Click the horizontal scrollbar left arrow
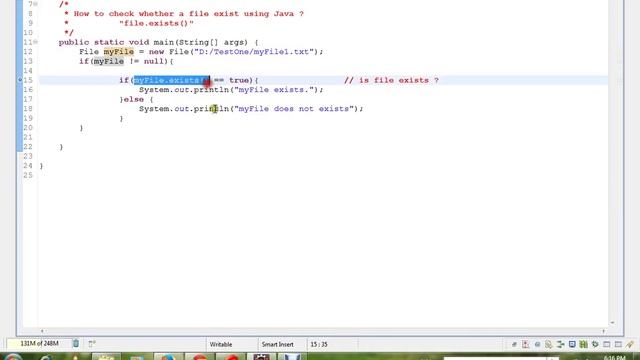640x360 pixels. coord(42,331)
